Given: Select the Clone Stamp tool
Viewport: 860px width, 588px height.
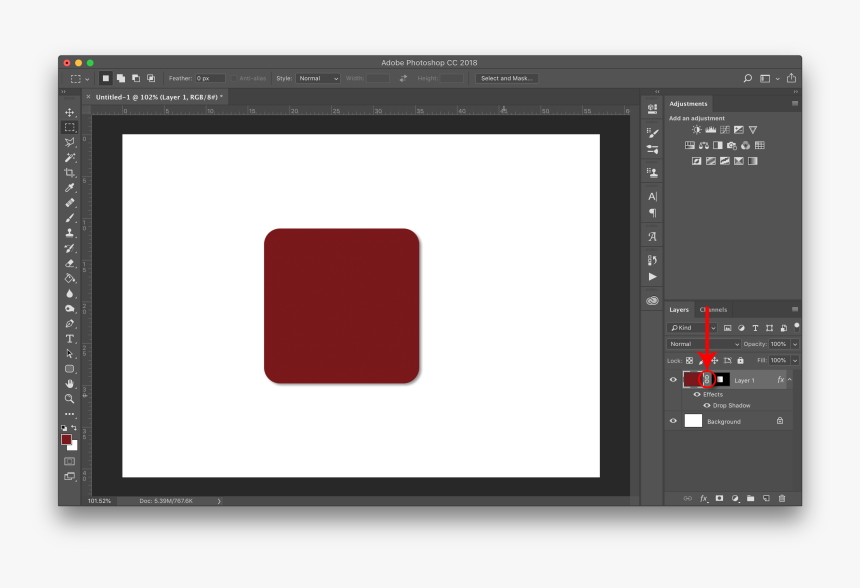Looking at the screenshot, I should (70, 233).
